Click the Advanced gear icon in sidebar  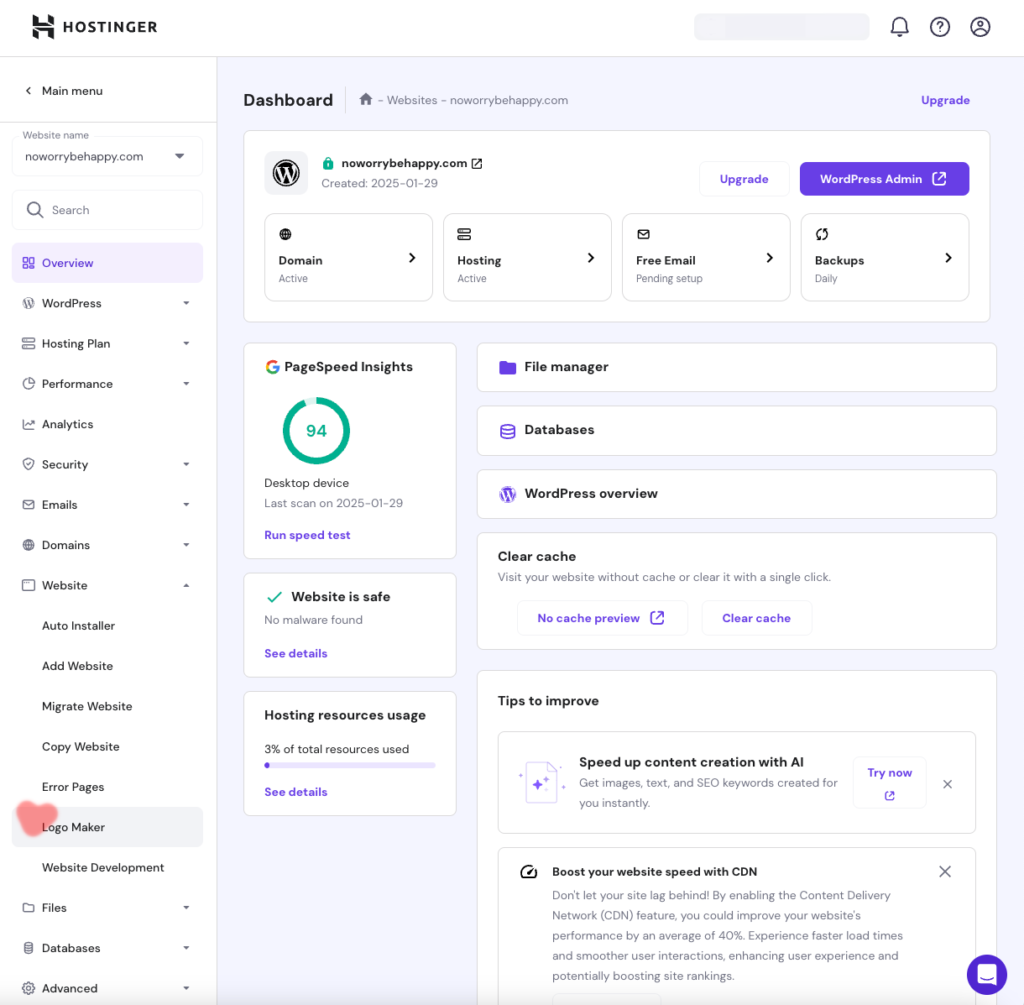coord(28,988)
